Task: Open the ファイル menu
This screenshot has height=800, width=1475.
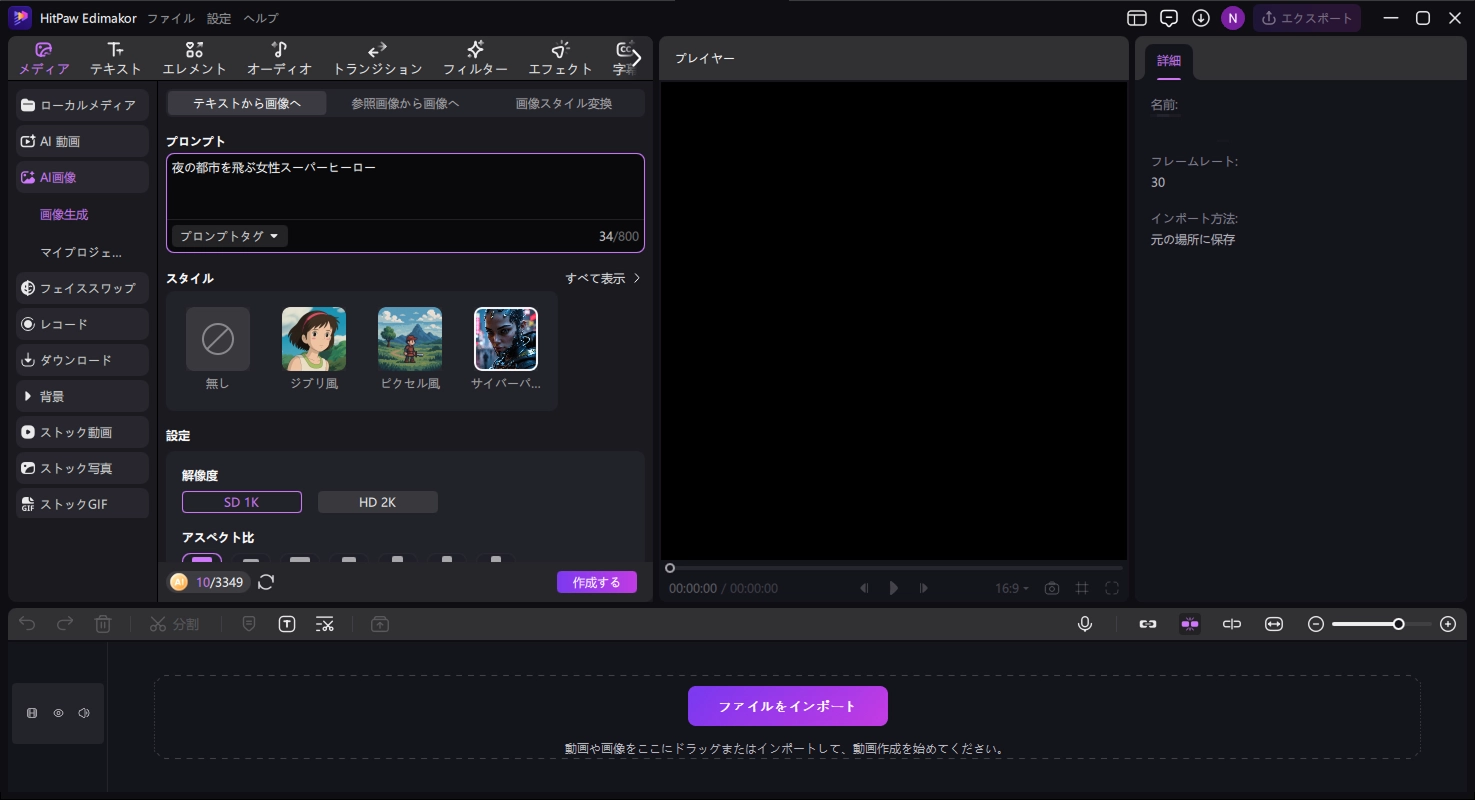Action: pos(171,18)
